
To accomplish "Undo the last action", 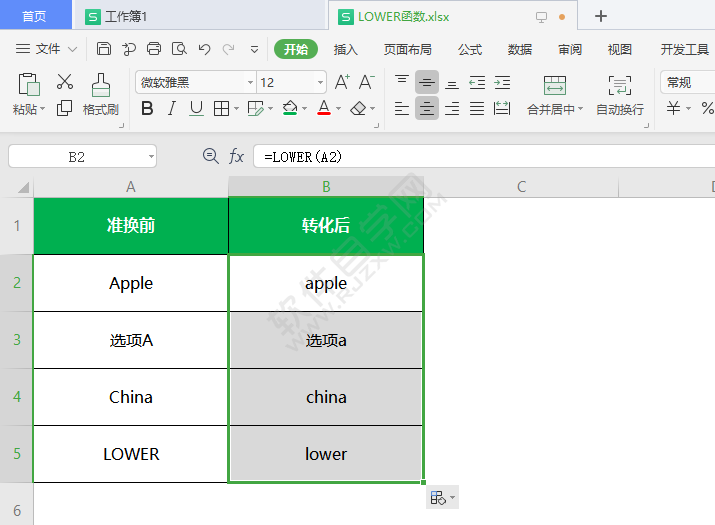I will [x=204, y=49].
